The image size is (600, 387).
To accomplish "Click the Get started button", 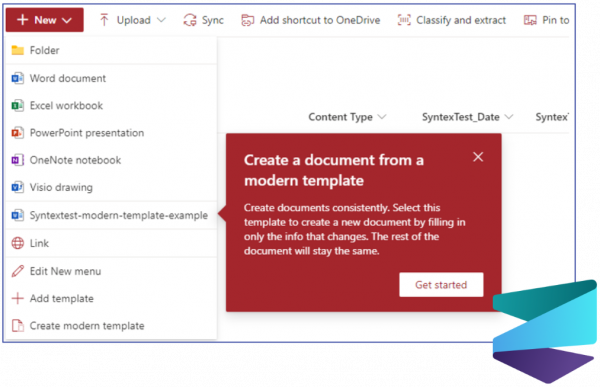I will pyautogui.click(x=441, y=285).
